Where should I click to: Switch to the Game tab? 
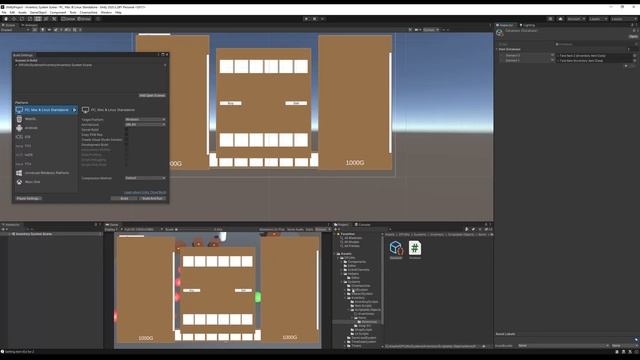click(x=112, y=224)
